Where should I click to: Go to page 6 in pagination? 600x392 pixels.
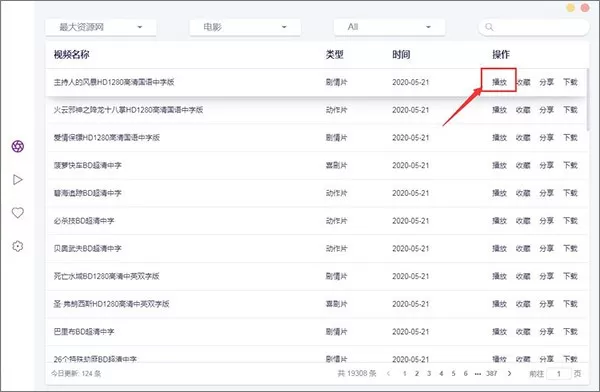click(466, 373)
